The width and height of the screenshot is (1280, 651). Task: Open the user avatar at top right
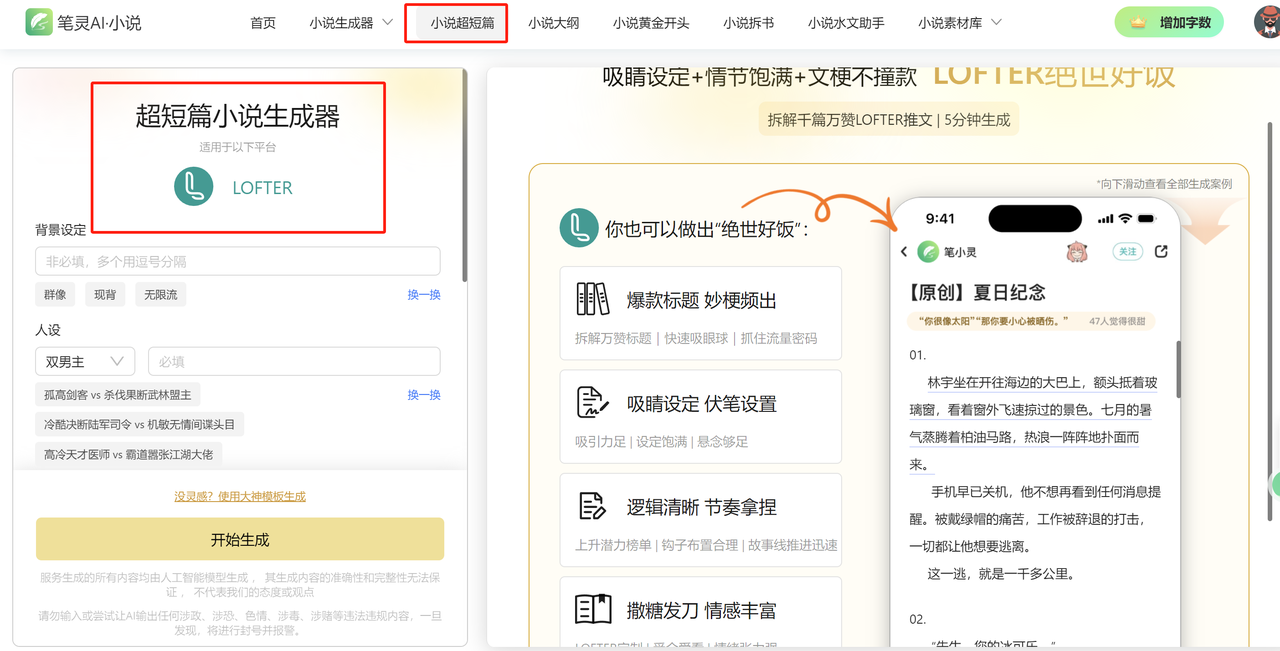tap(1268, 22)
